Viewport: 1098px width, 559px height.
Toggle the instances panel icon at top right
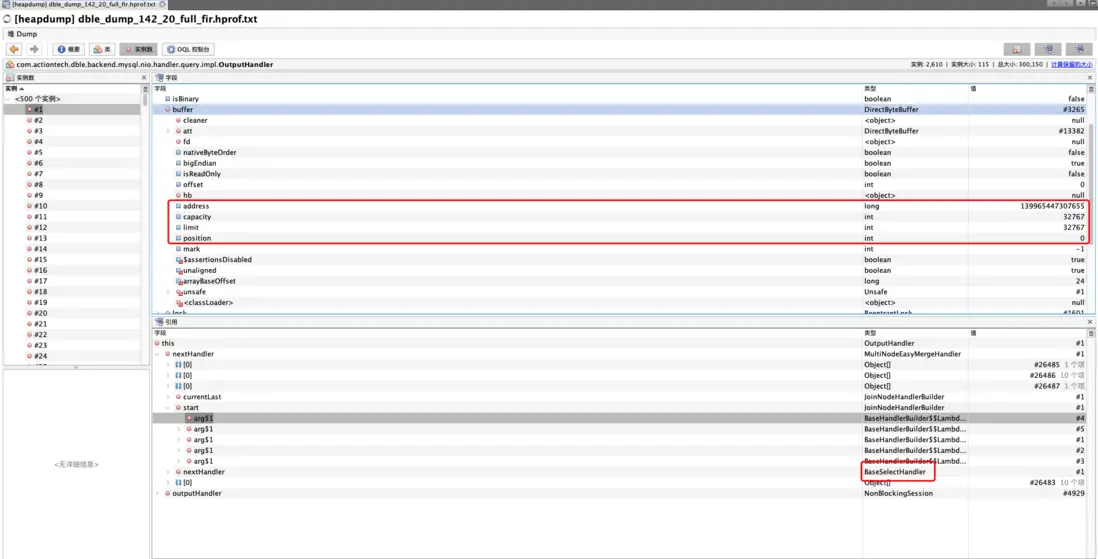coord(1017,49)
